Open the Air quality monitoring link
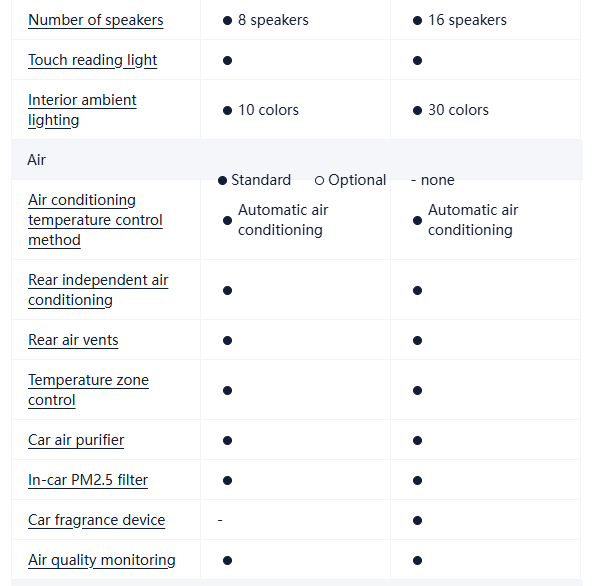Viewport: 600px width, 586px height. point(101,560)
